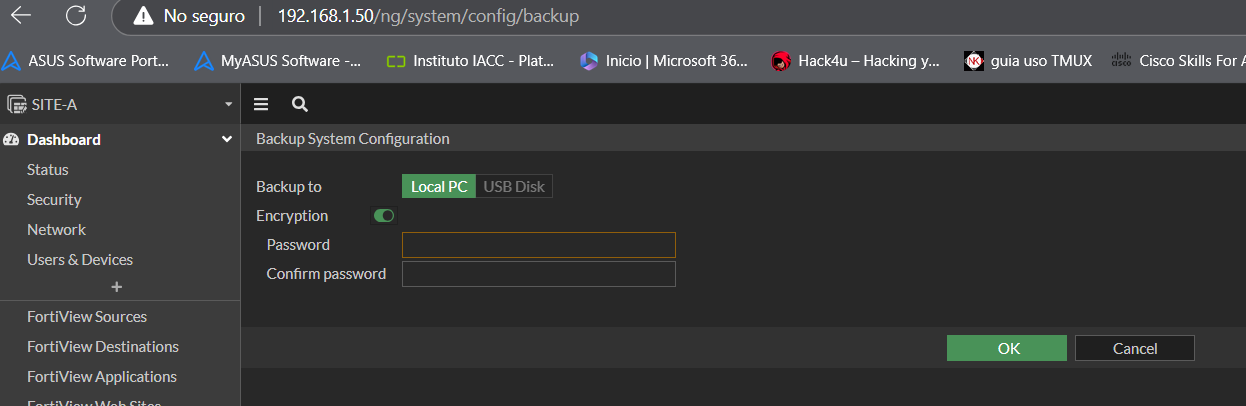Screen dimensions: 1246x406
Task: Disable the Encryption toggle
Action: [383, 215]
